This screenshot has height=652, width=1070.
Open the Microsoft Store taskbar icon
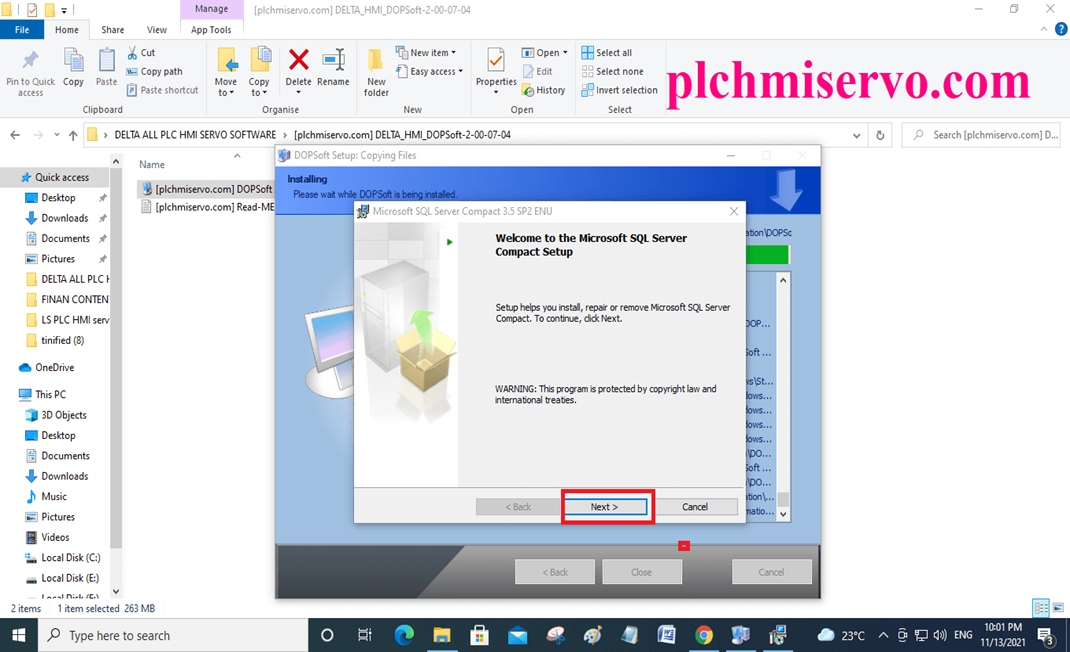[x=479, y=636]
